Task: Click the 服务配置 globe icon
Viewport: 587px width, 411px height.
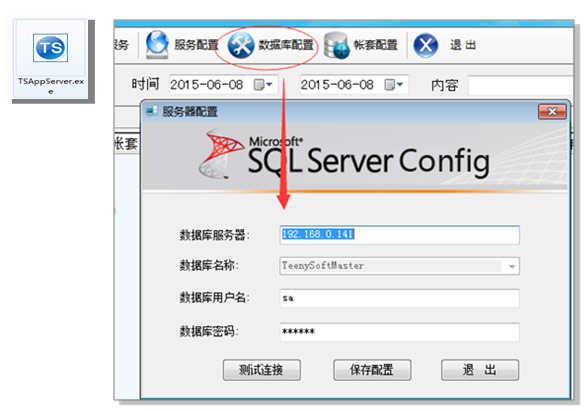Action: pyautogui.click(x=157, y=45)
